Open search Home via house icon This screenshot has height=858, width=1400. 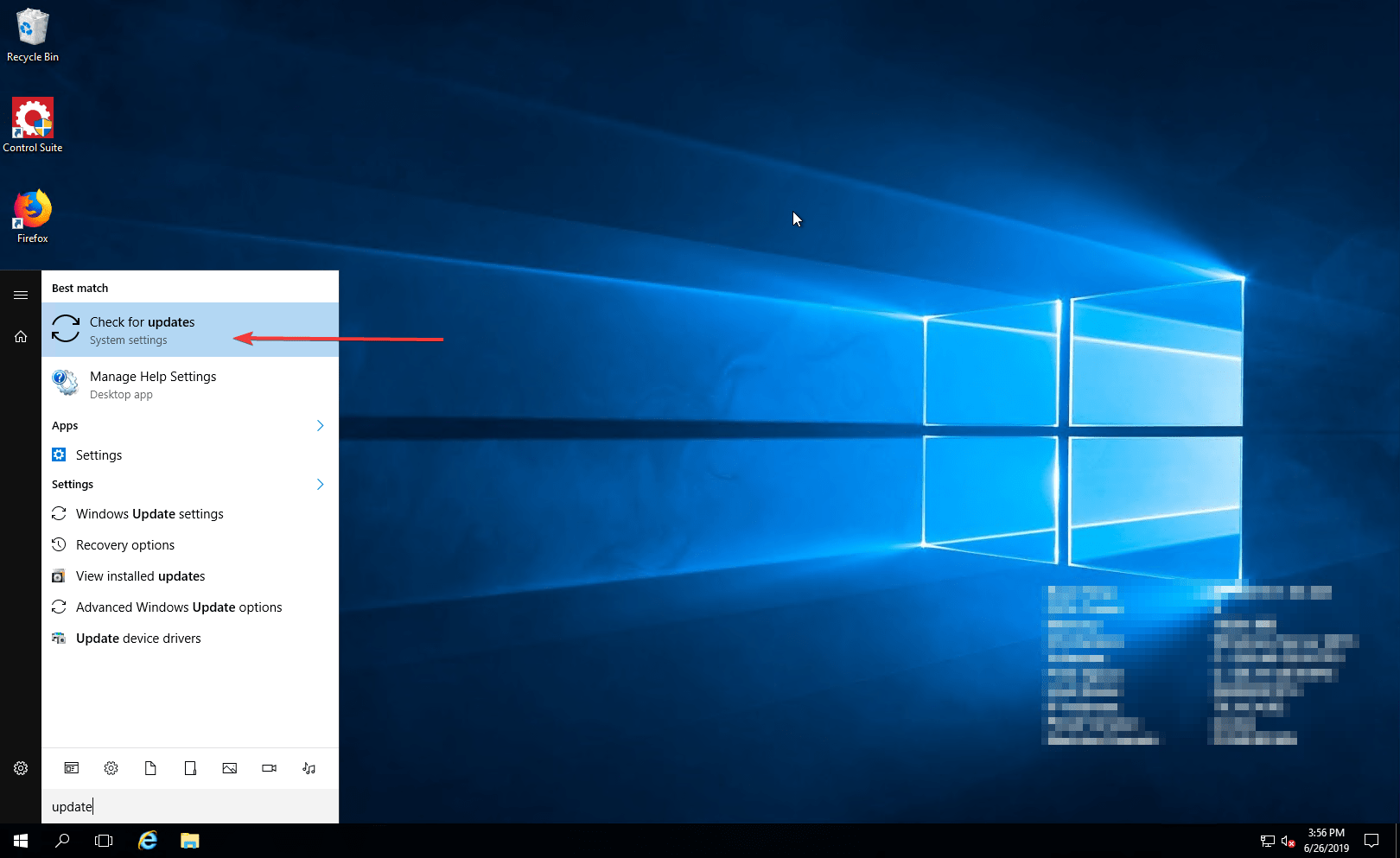point(21,336)
